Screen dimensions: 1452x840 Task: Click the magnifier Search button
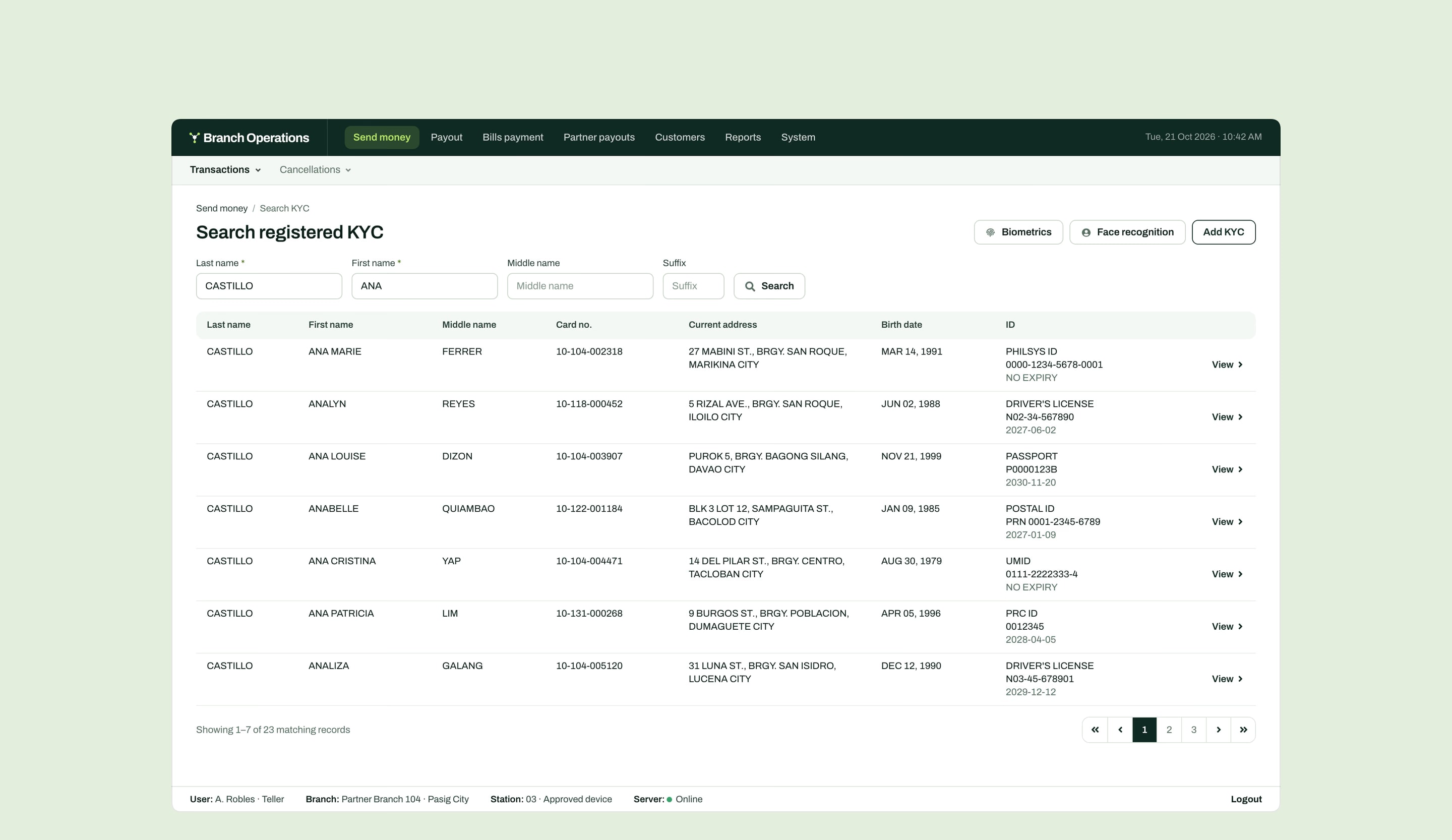[x=769, y=286]
